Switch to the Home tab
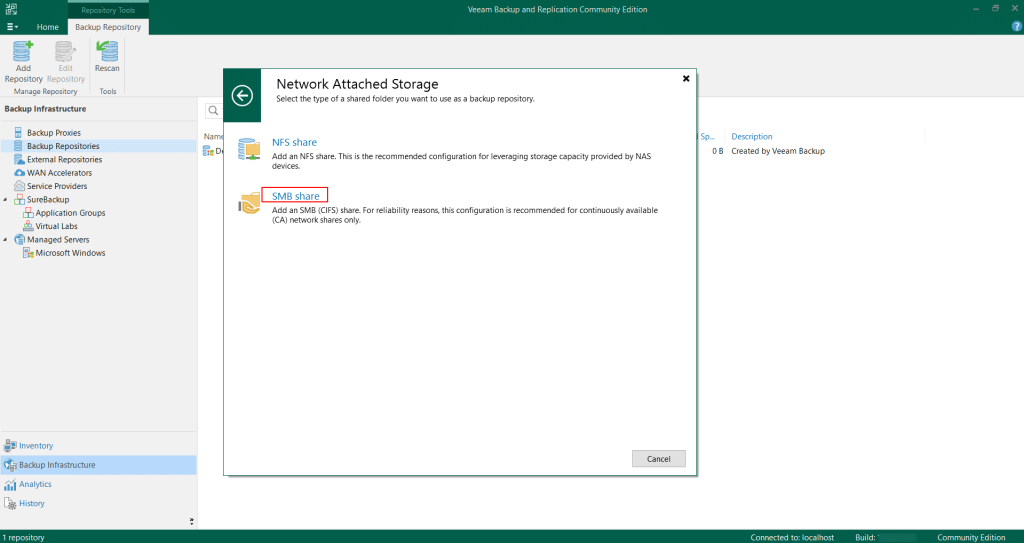This screenshot has width=1024, height=543. tap(48, 27)
